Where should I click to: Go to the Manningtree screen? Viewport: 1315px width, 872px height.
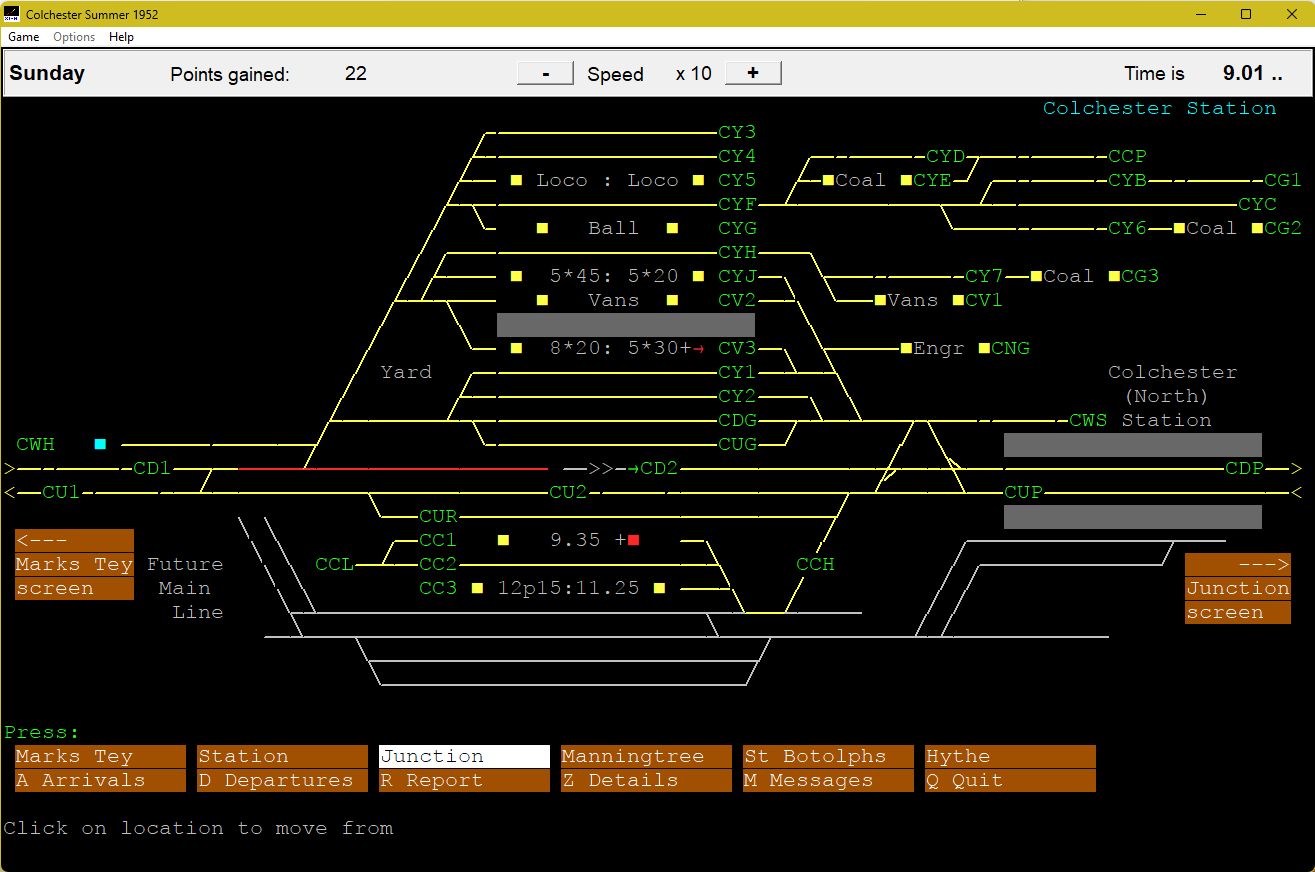click(646, 756)
